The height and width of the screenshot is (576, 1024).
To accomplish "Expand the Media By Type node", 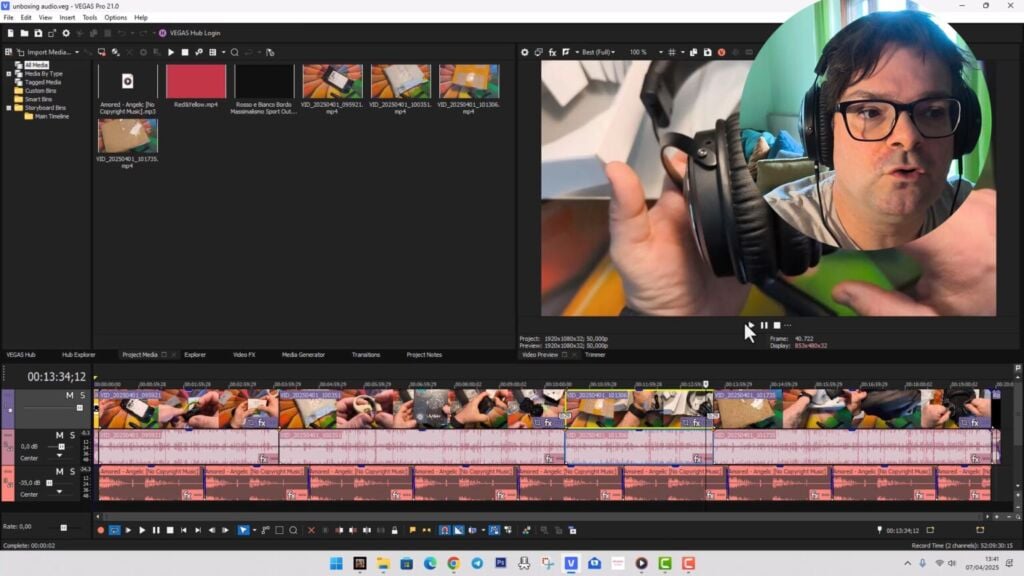I will coord(8,74).
